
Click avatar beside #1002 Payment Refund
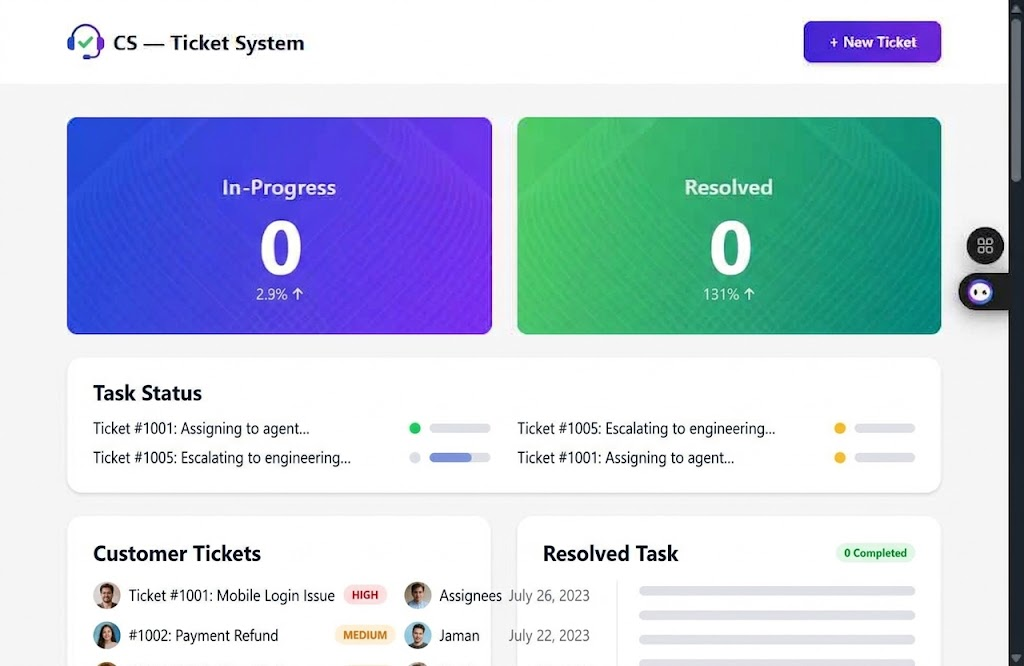pos(106,635)
